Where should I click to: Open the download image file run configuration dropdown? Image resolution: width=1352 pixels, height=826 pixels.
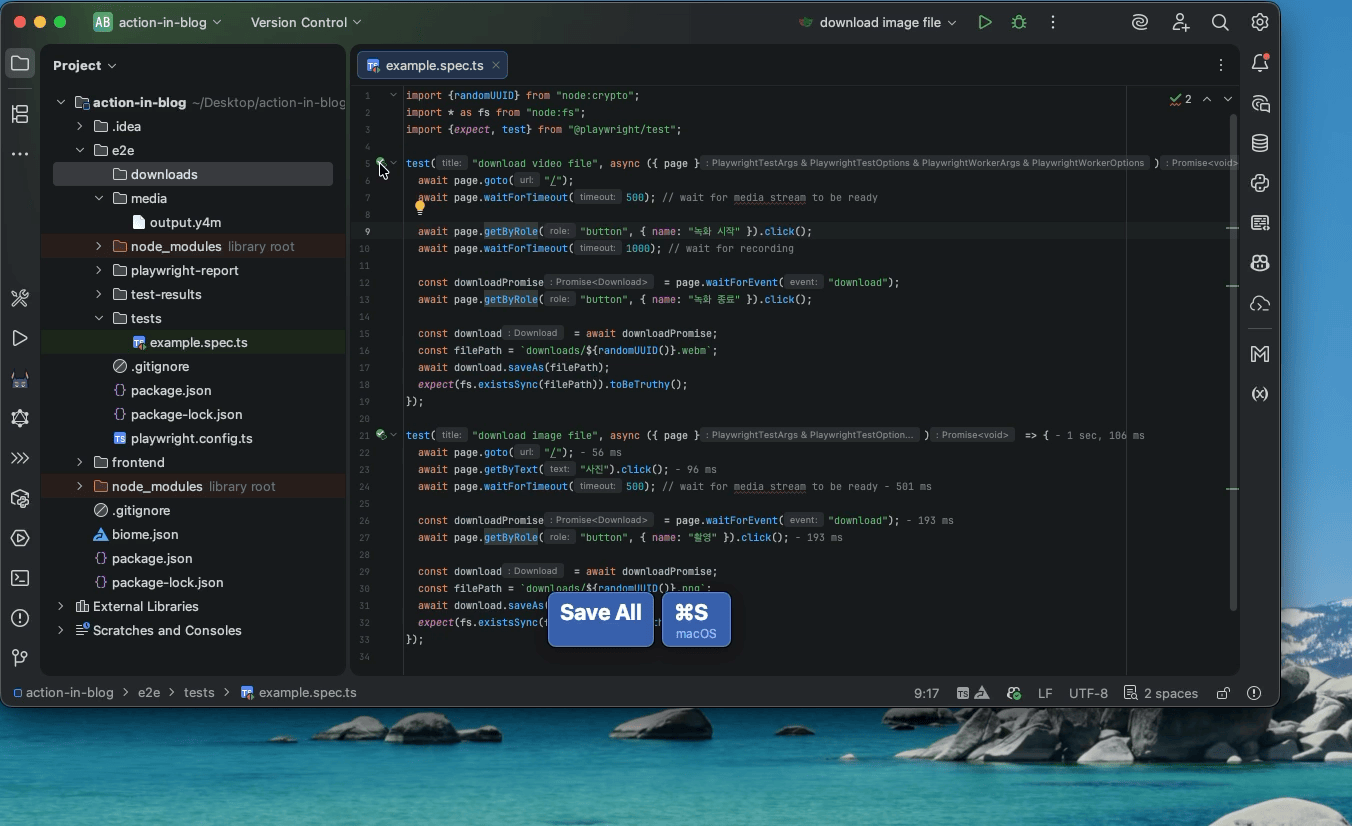878,22
